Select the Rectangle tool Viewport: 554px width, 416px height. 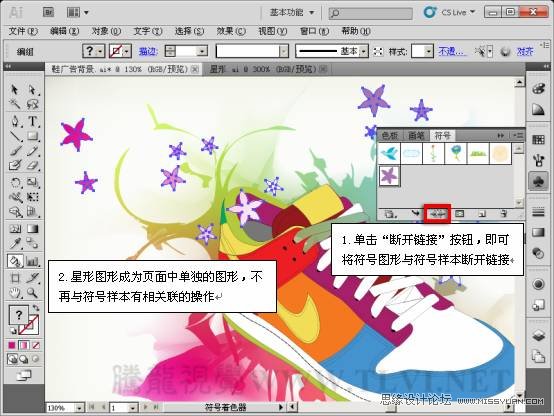point(33,136)
